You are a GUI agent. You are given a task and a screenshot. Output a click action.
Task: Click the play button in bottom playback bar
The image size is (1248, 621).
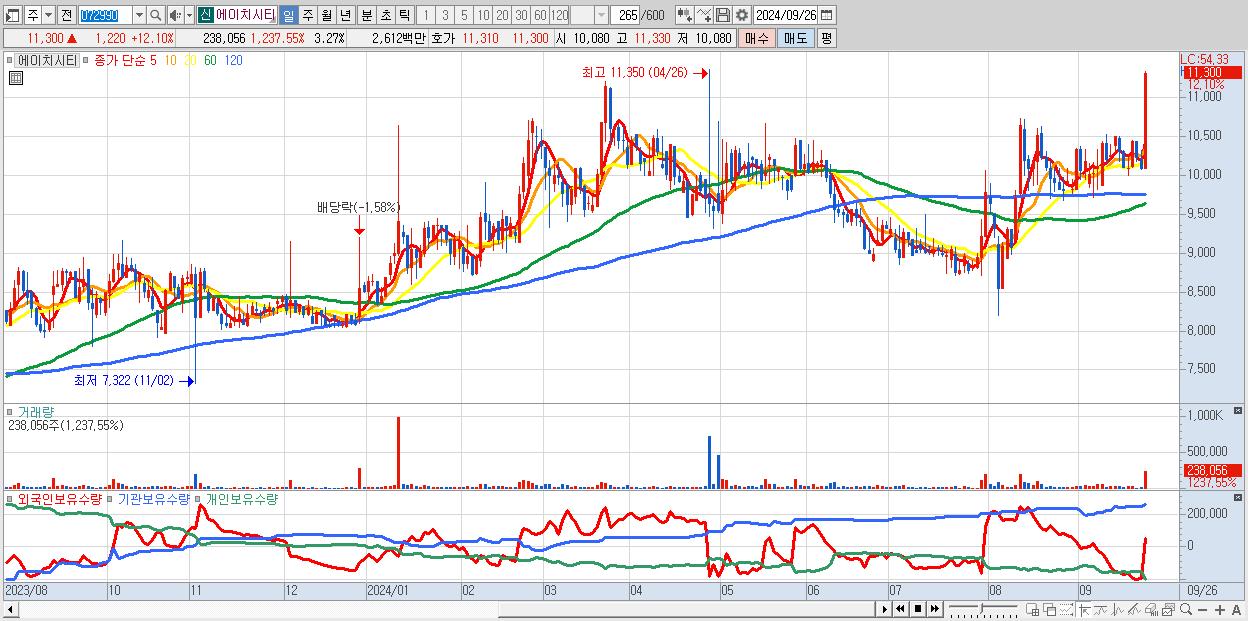pyautogui.click(x=884, y=608)
